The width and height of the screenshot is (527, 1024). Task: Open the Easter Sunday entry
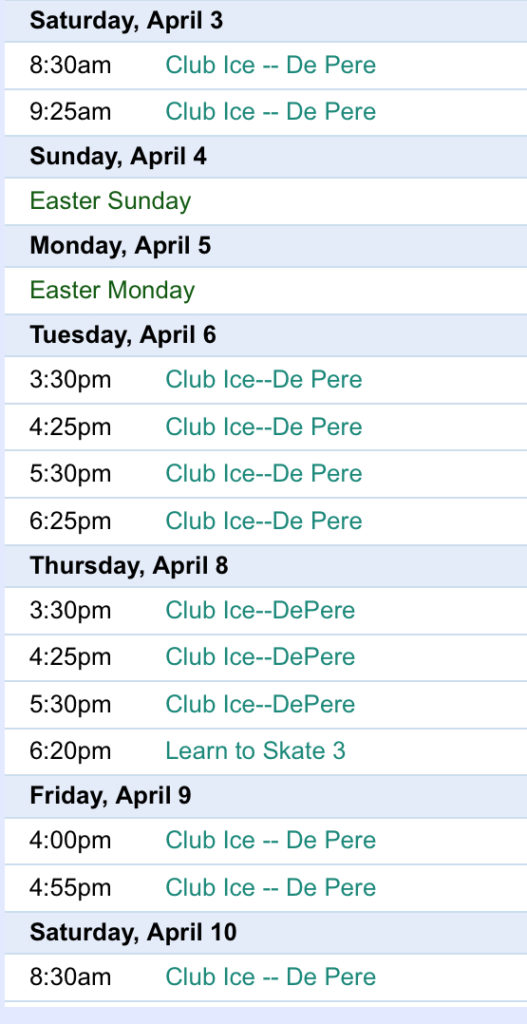tap(110, 201)
